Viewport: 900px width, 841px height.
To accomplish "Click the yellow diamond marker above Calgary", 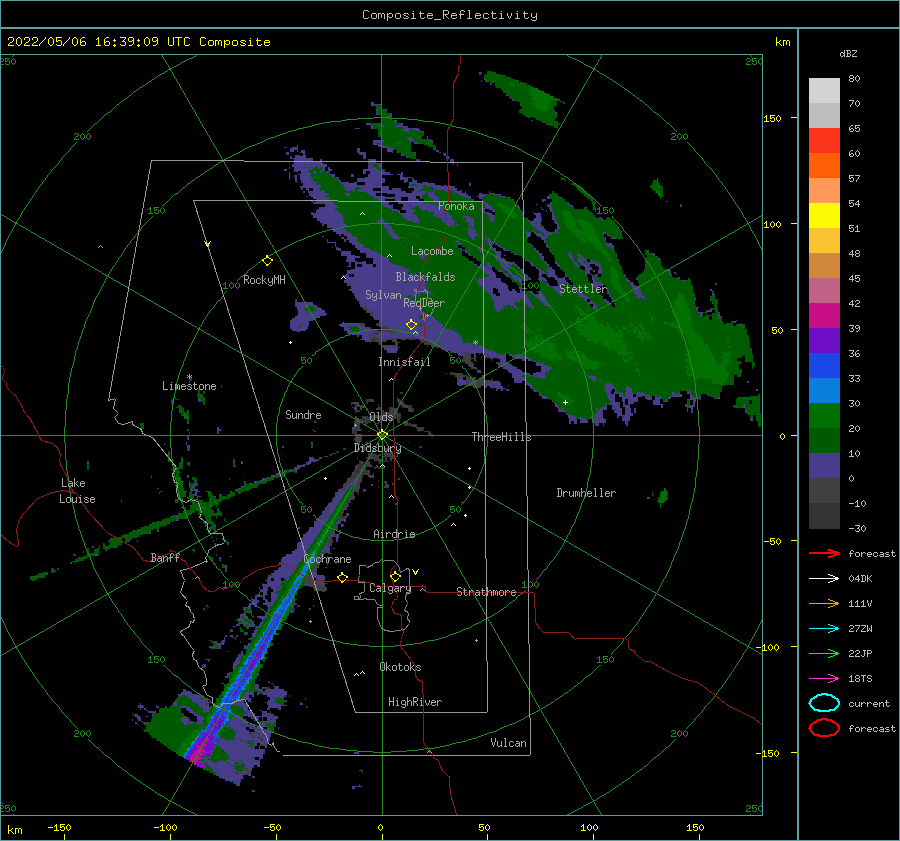I will pos(395,576).
